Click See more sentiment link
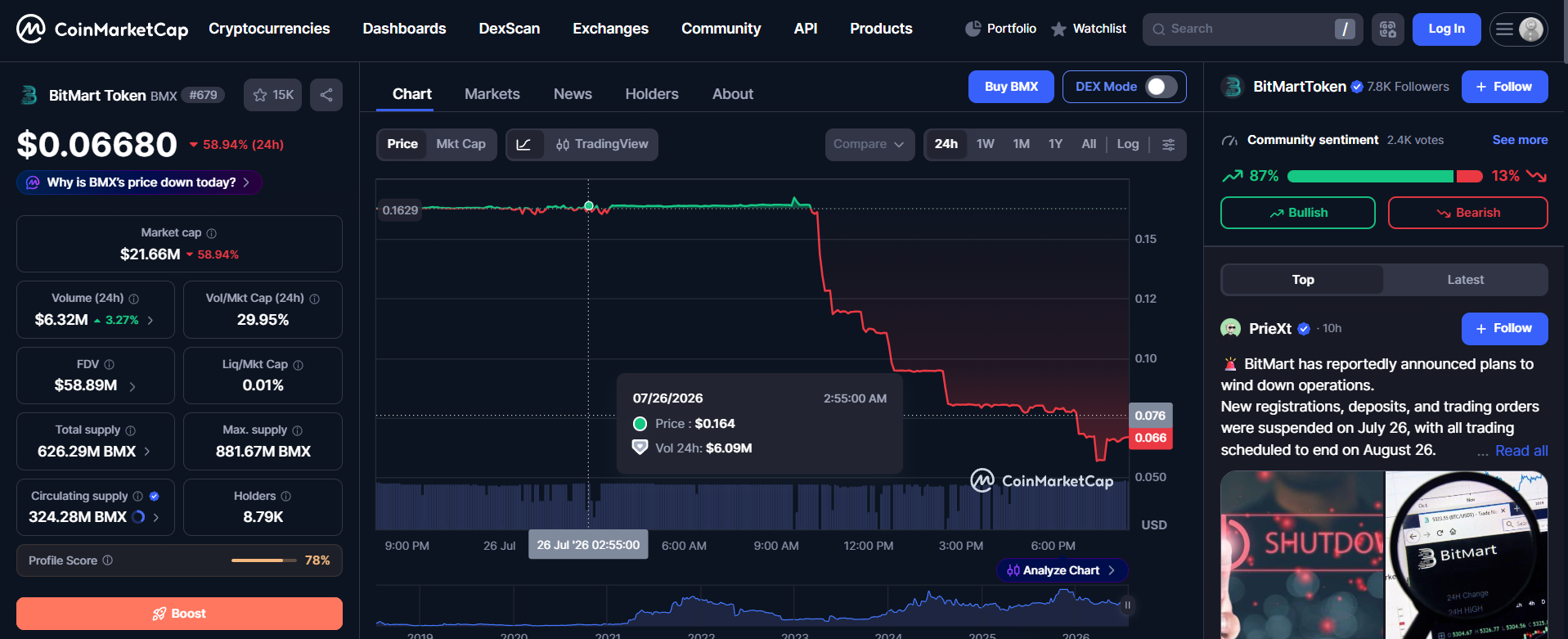 pos(1520,140)
